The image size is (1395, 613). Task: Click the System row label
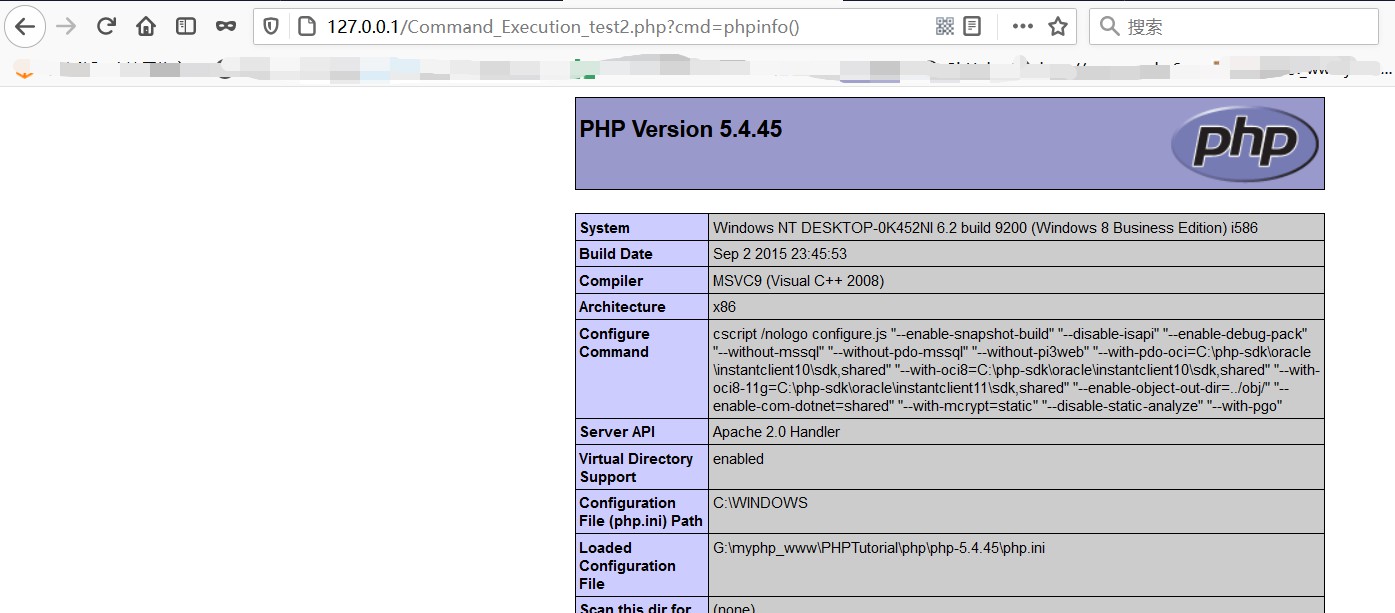pyautogui.click(x=605, y=228)
